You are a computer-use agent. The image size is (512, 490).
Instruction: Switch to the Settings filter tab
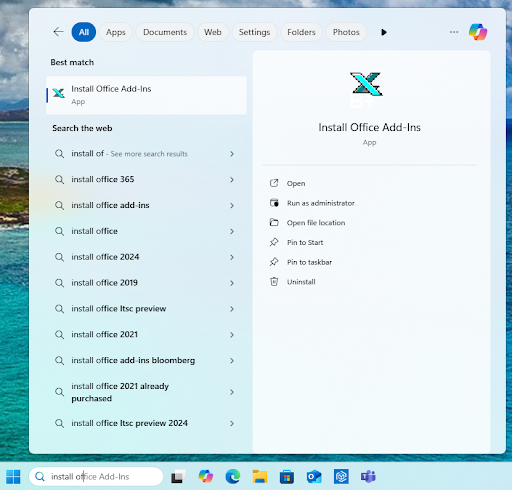point(254,32)
